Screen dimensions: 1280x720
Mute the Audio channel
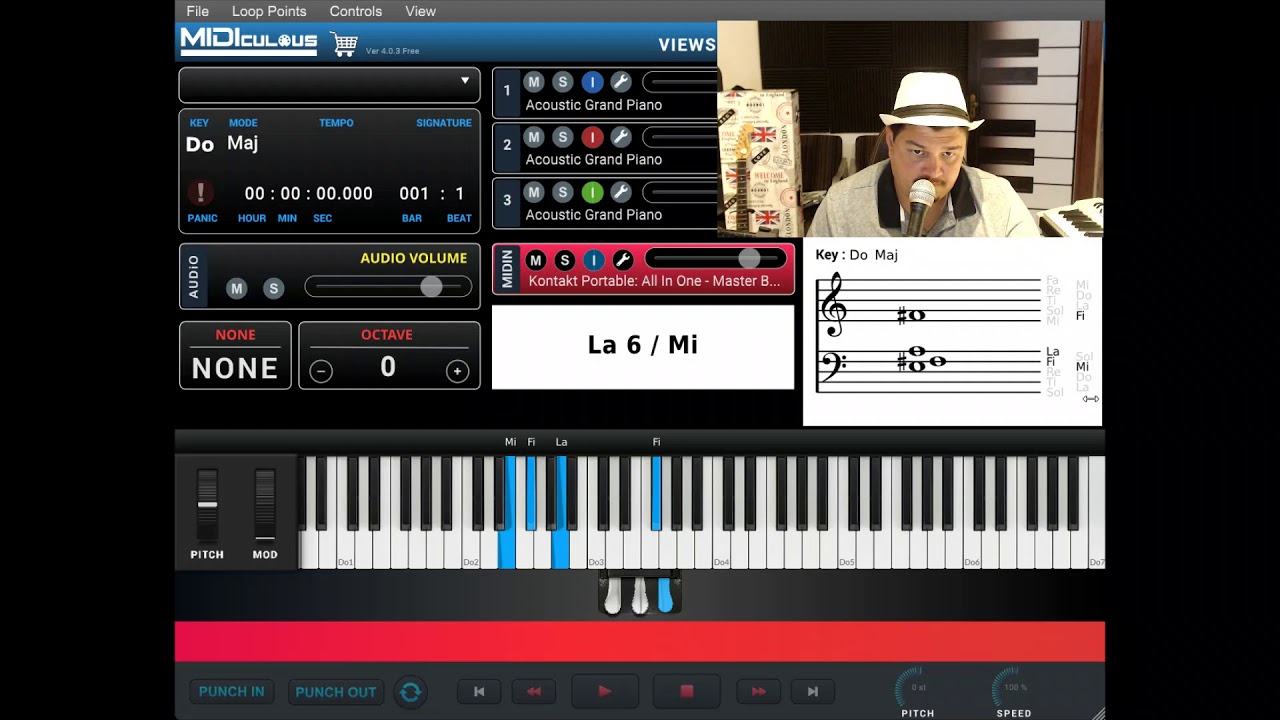click(x=236, y=289)
